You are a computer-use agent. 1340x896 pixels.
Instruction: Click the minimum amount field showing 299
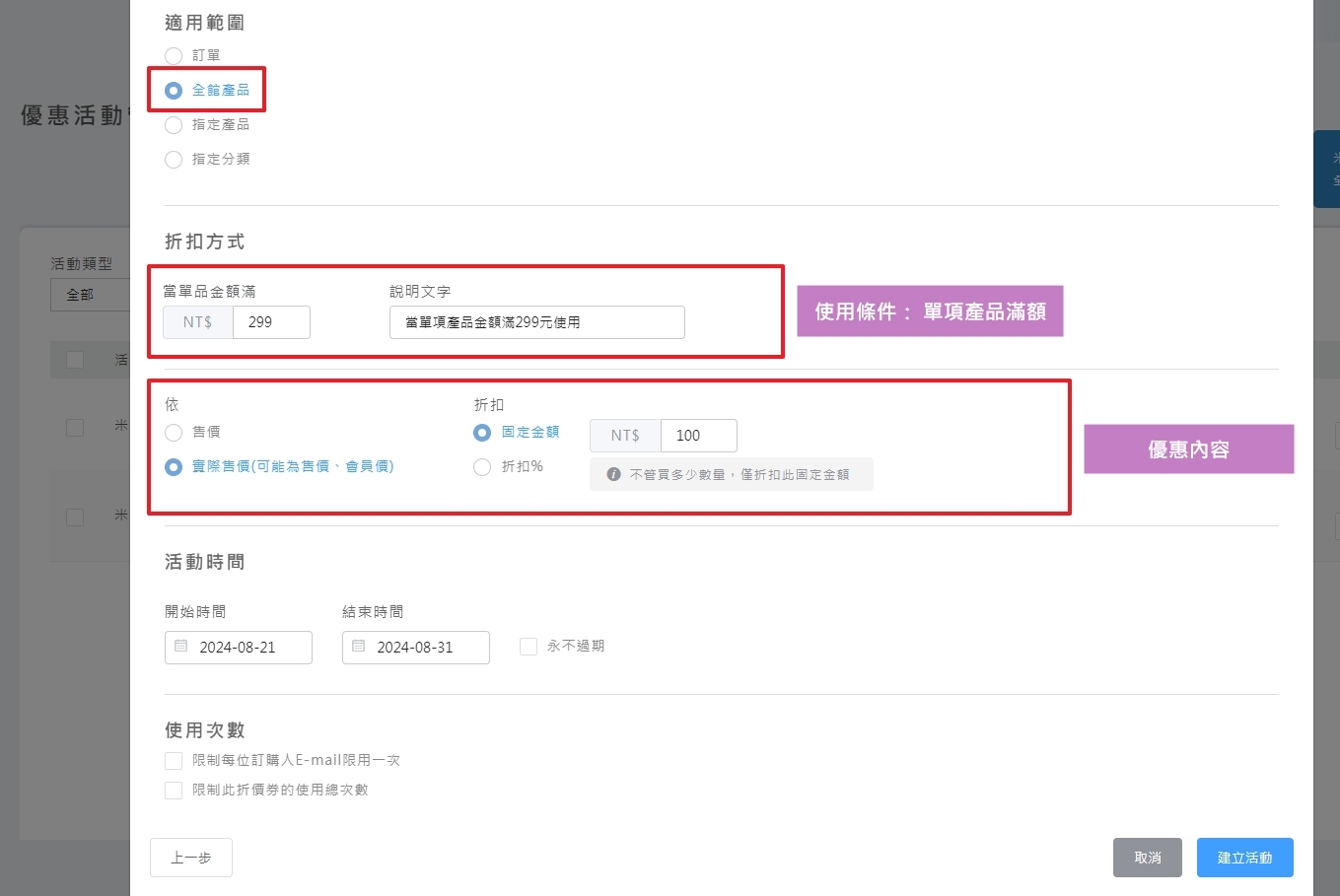(271, 321)
